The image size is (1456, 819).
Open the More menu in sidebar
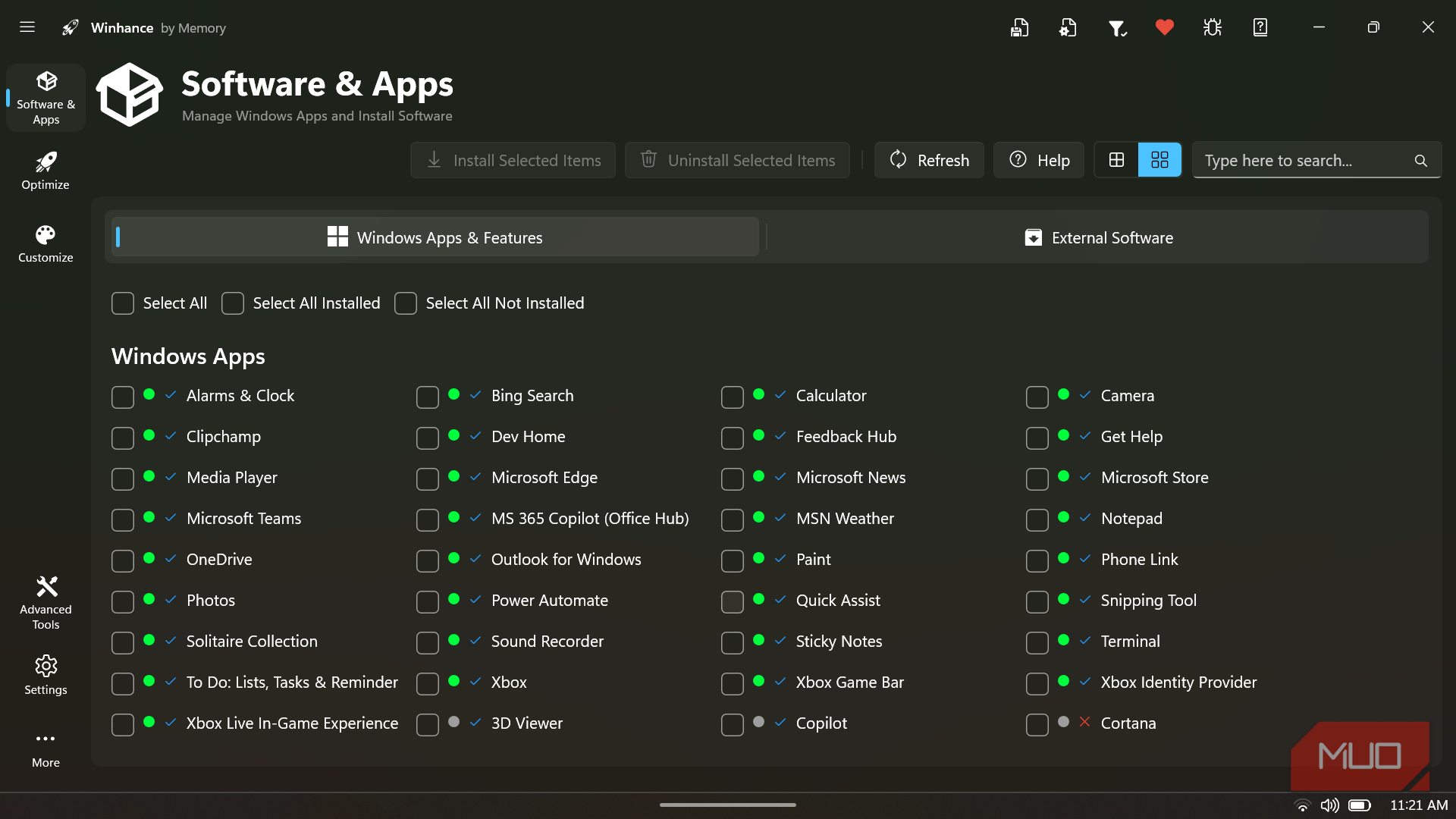45,749
